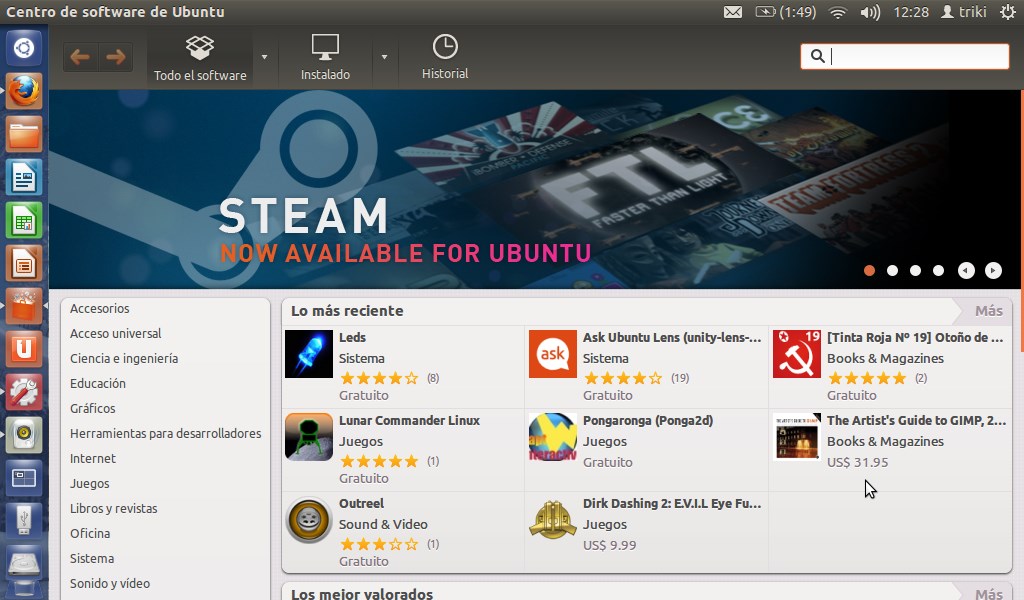1024x600 pixels.
Task: Click the Dirk Dashing 2 golden icon
Action: [552, 520]
